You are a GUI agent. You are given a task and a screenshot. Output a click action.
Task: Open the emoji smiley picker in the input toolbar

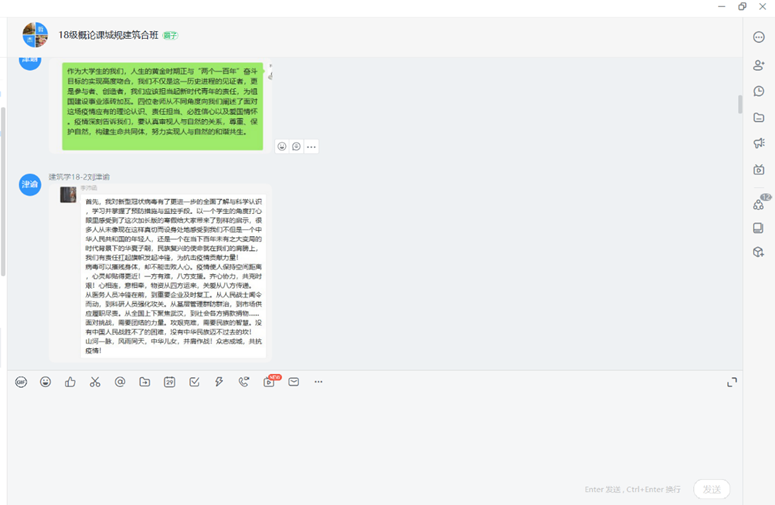[x=45, y=382]
